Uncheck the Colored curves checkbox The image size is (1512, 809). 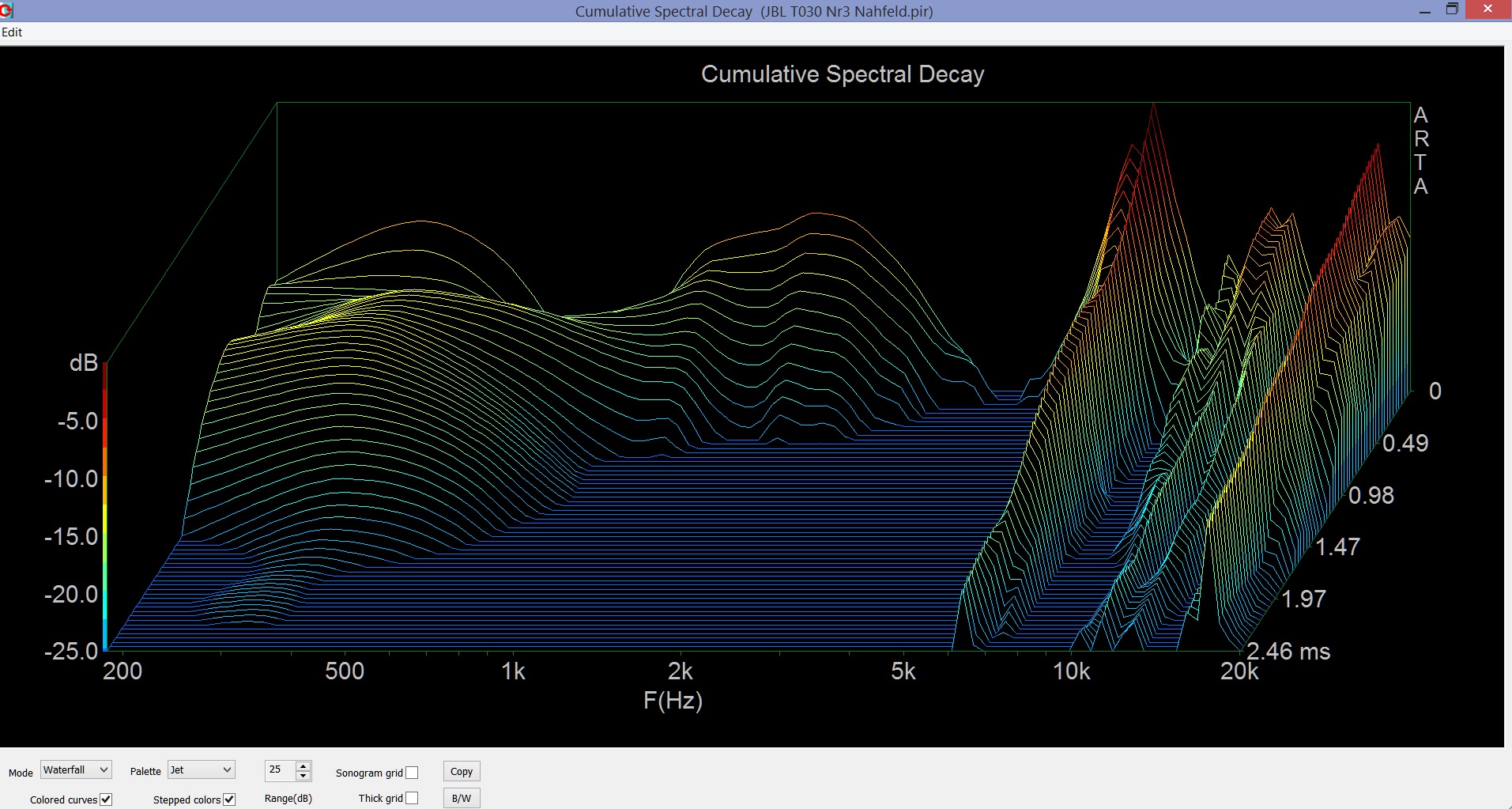(106, 800)
